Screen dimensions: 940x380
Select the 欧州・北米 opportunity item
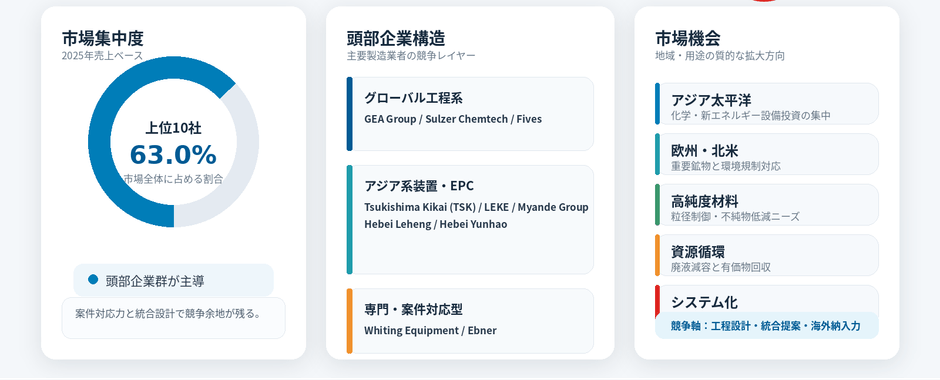(x=767, y=154)
